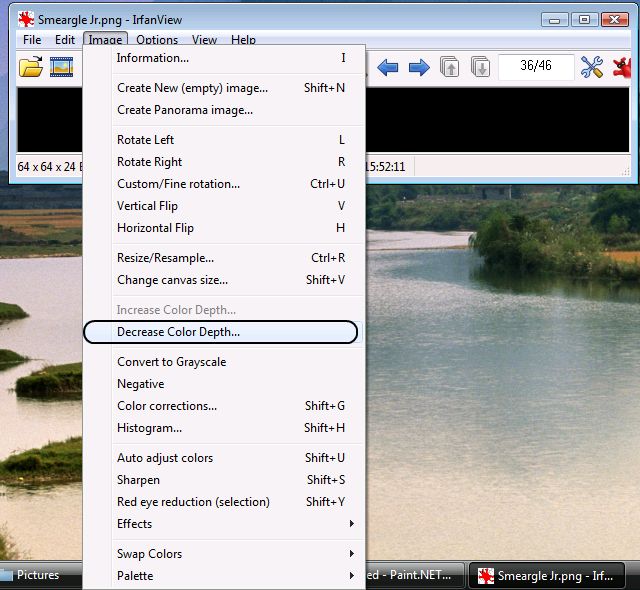Open Color corrections...
This screenshot has width=640, height=590.
pos(223,406)
